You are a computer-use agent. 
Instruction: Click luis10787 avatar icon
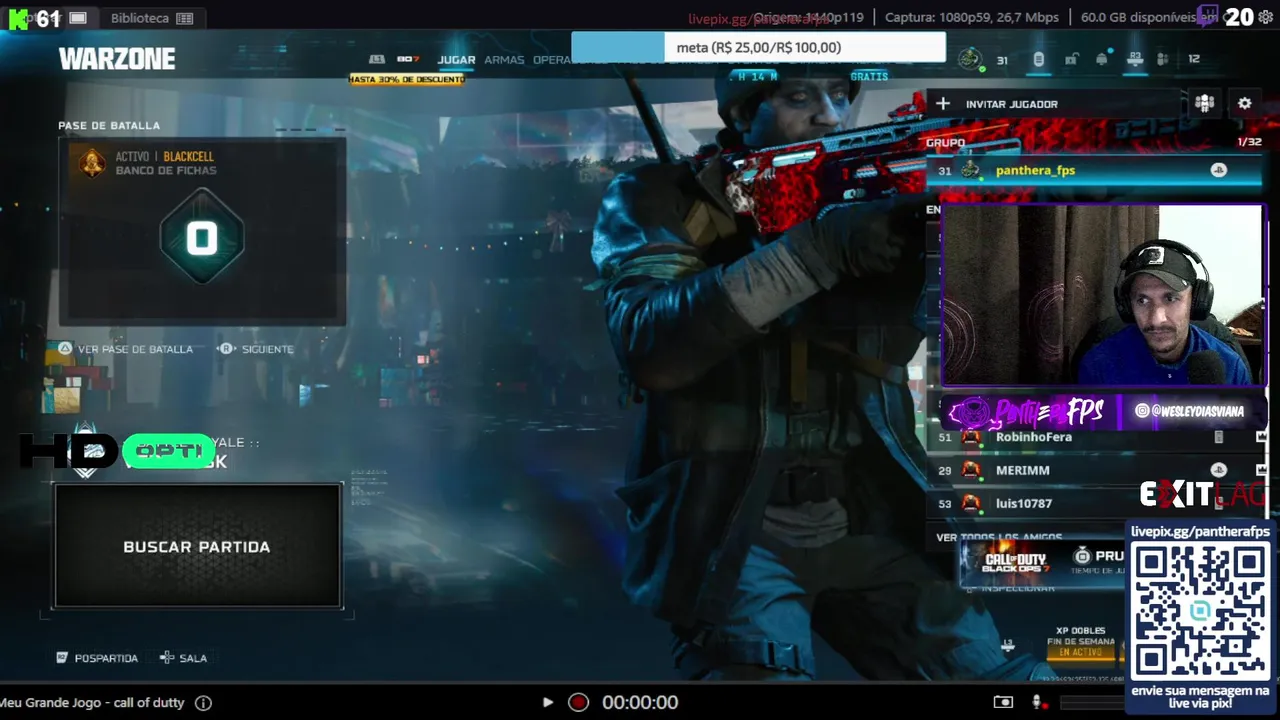tap(971, 503)
